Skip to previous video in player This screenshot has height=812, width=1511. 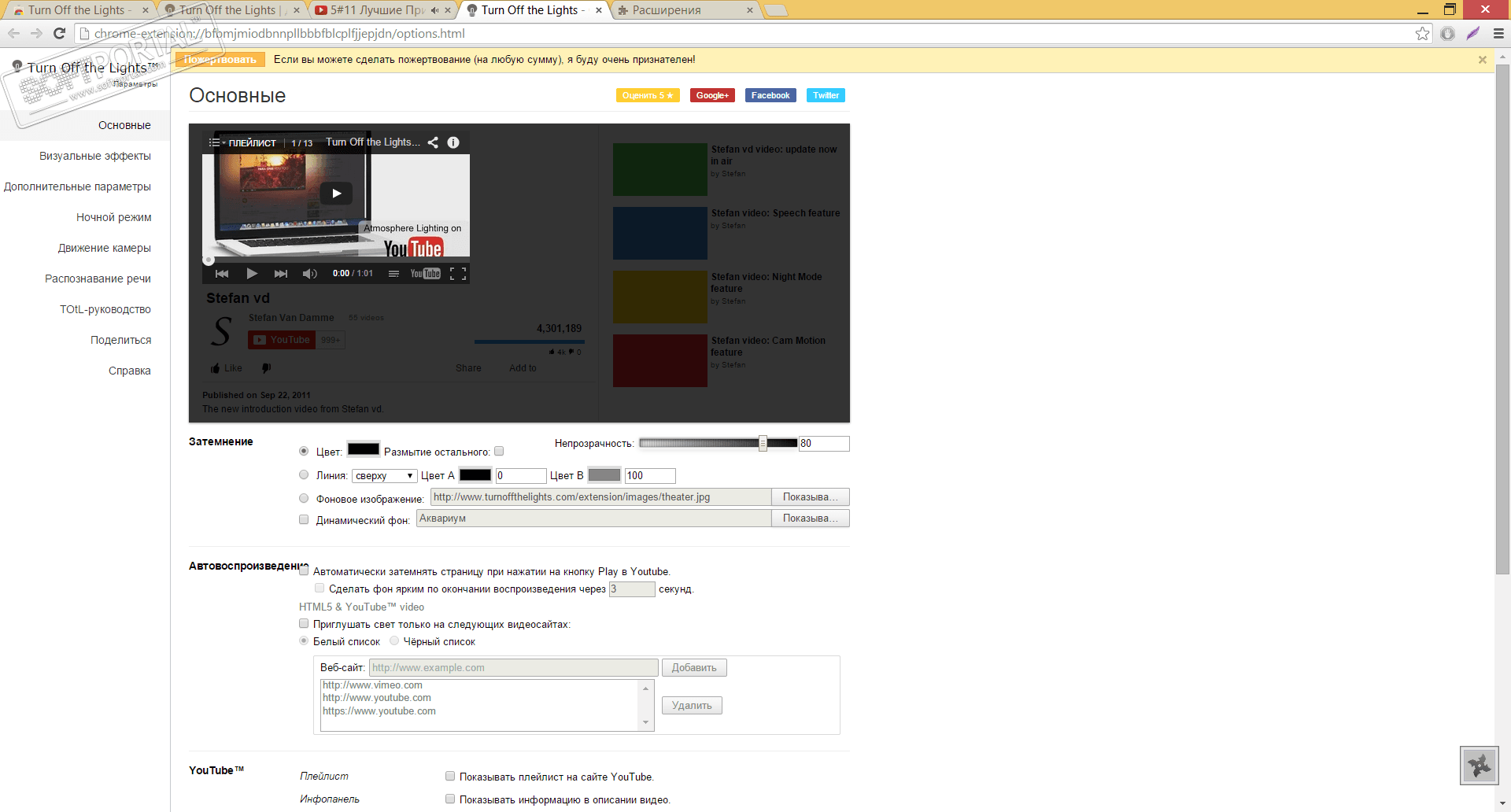point(222,274)
